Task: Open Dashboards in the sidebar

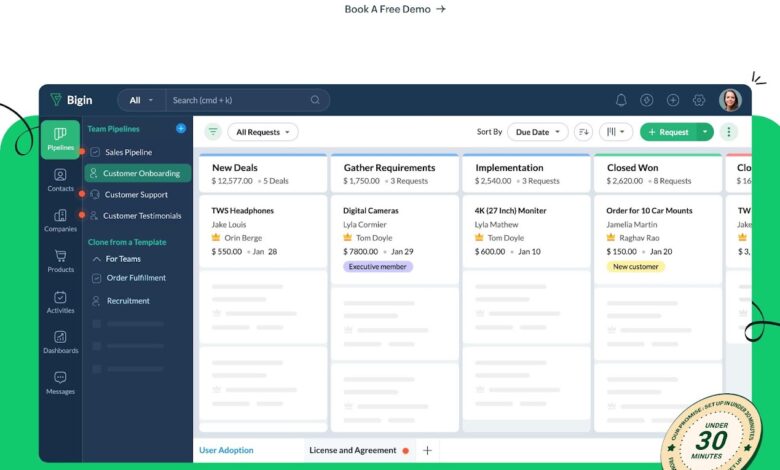Action: pos(60,342)
